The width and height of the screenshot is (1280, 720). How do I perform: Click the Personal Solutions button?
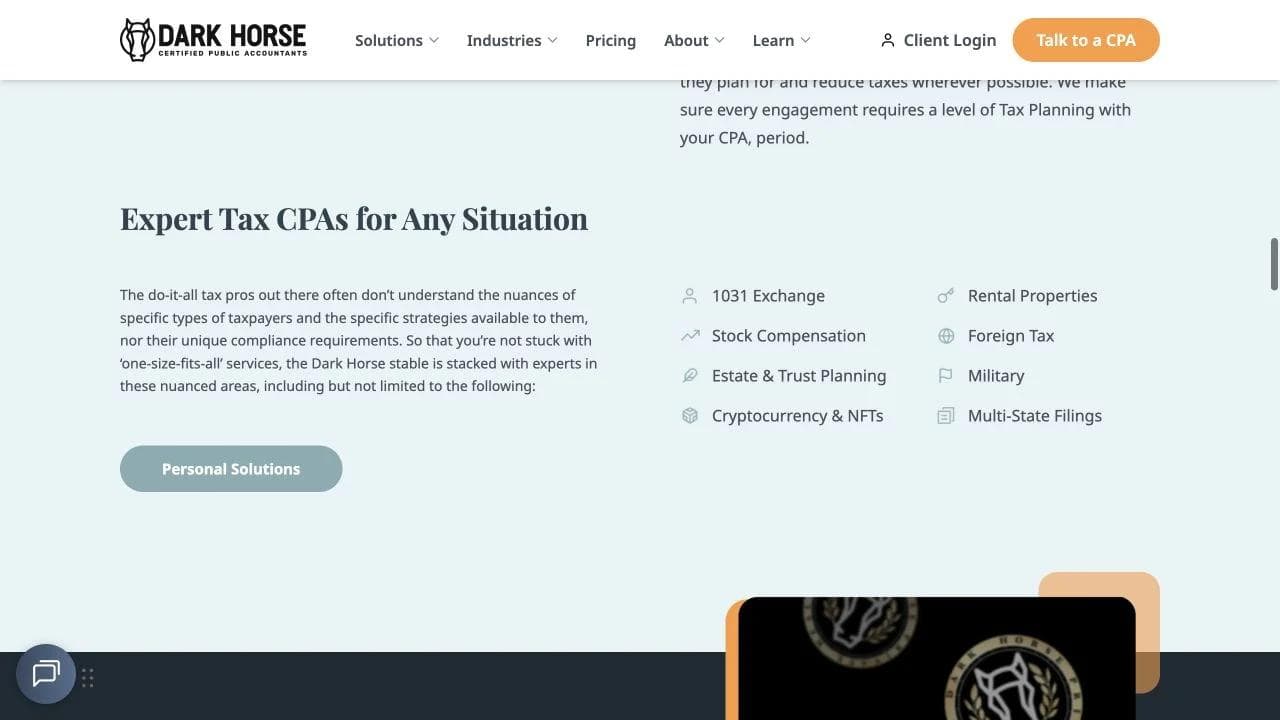pos(231,469)
